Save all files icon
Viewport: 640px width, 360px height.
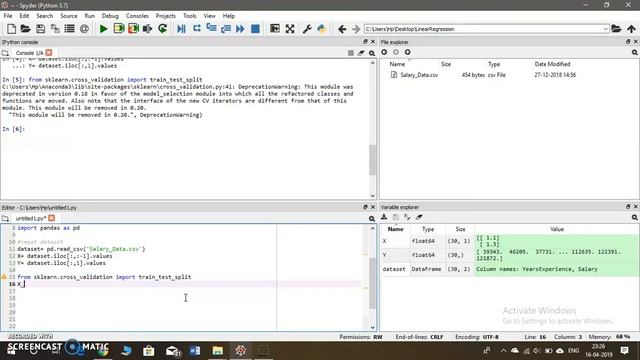[55, 29]
